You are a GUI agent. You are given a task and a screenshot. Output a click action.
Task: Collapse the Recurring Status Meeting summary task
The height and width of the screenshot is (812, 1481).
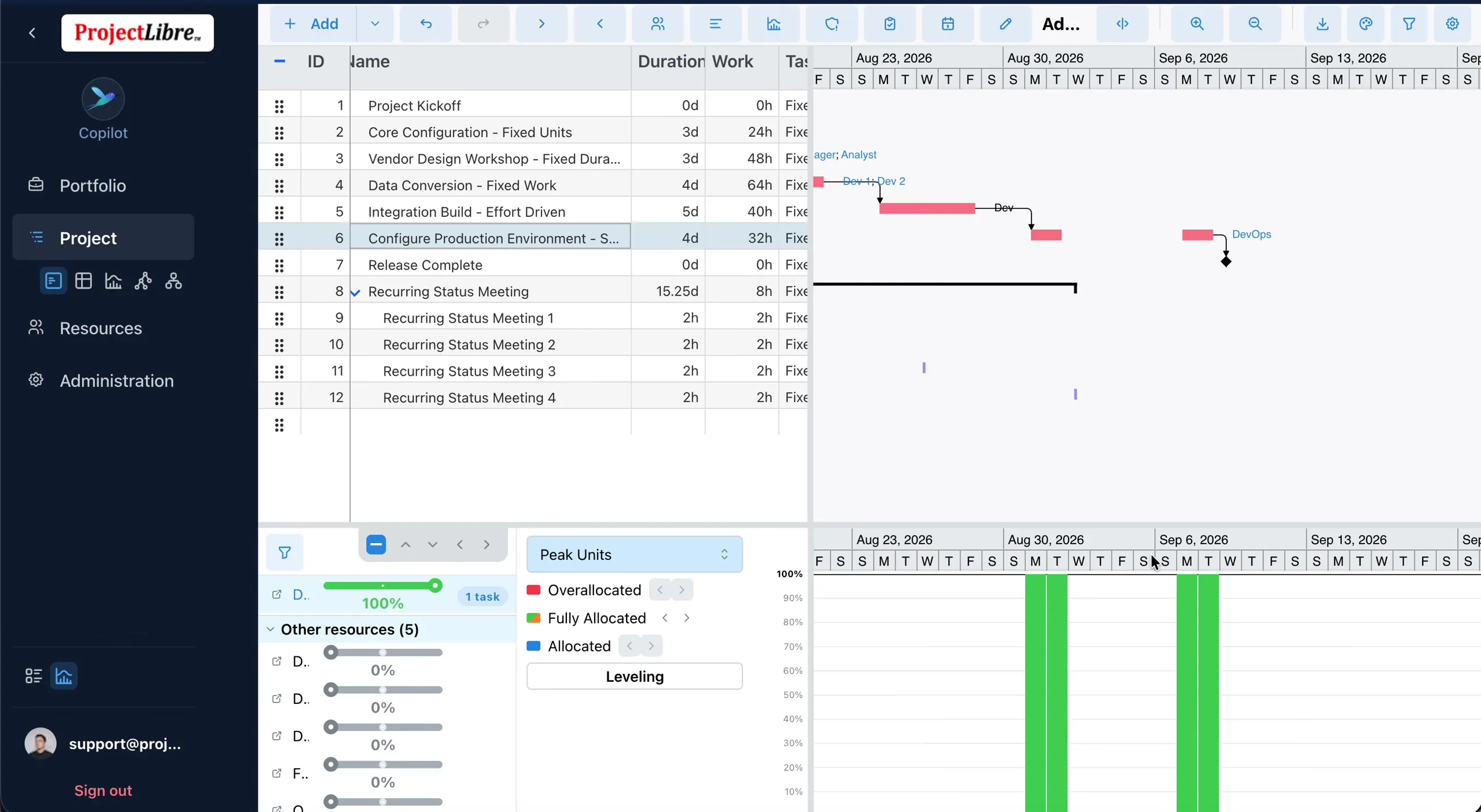coord(356,292)
